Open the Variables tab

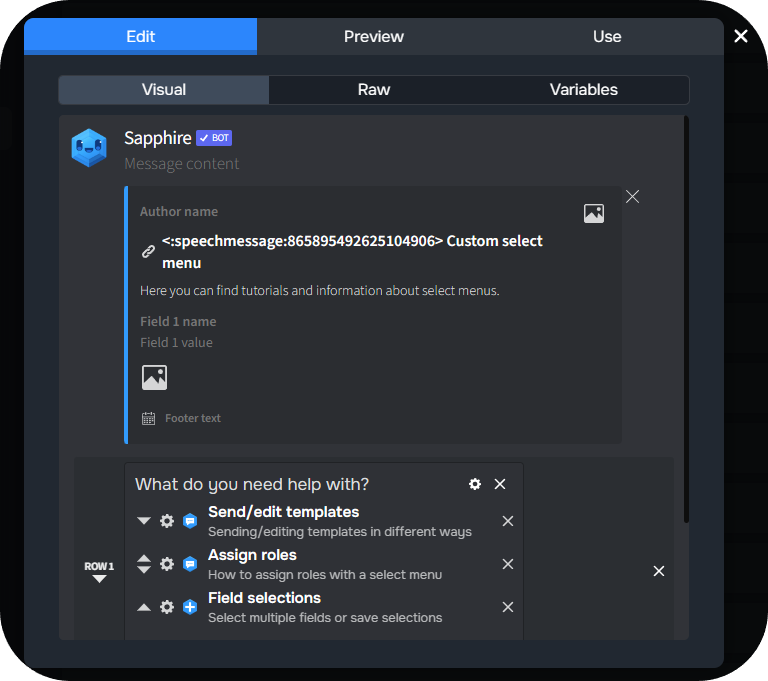[583, 90]
